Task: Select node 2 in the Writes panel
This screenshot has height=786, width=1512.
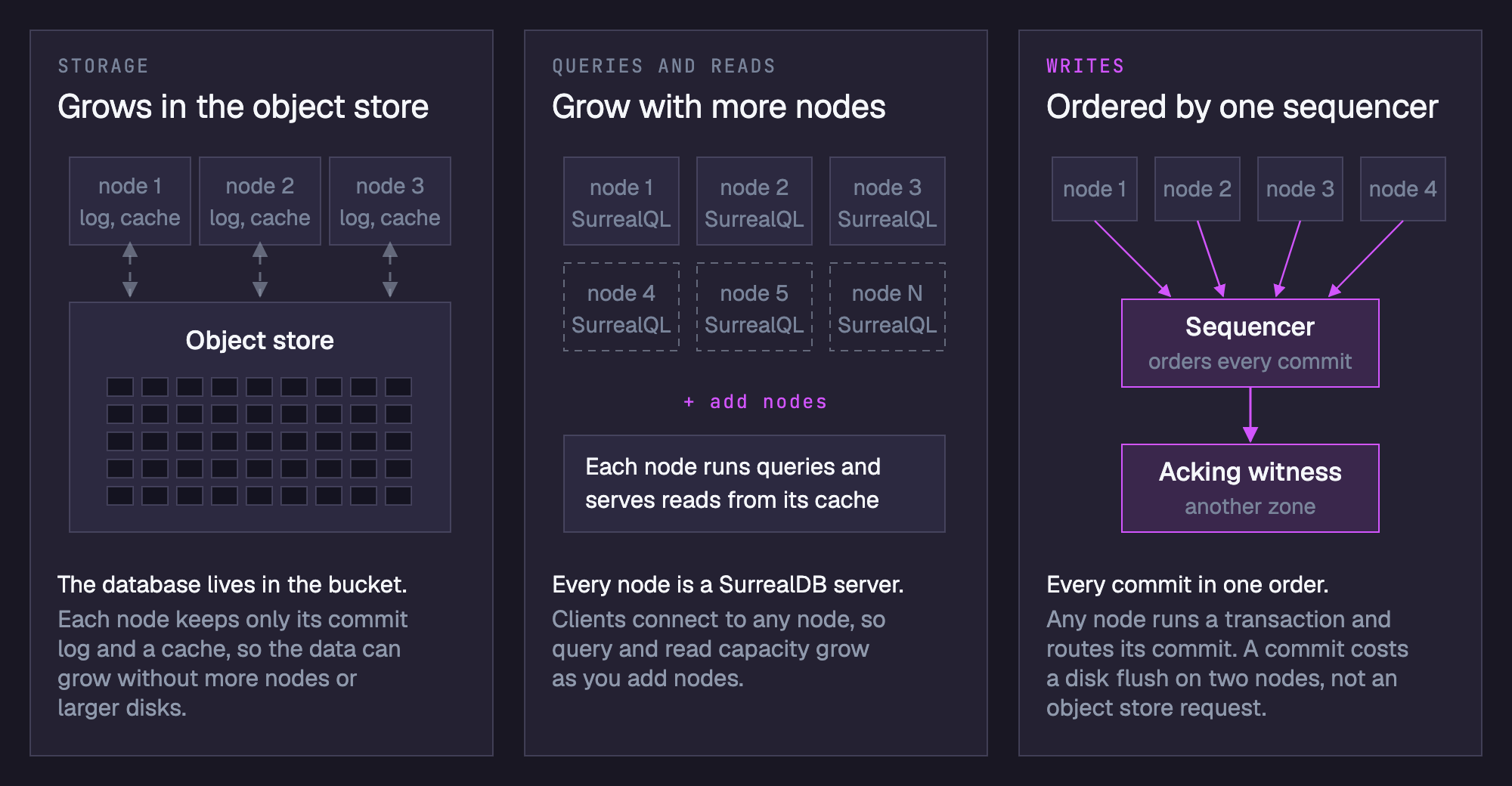Action: pos(1198,189)
